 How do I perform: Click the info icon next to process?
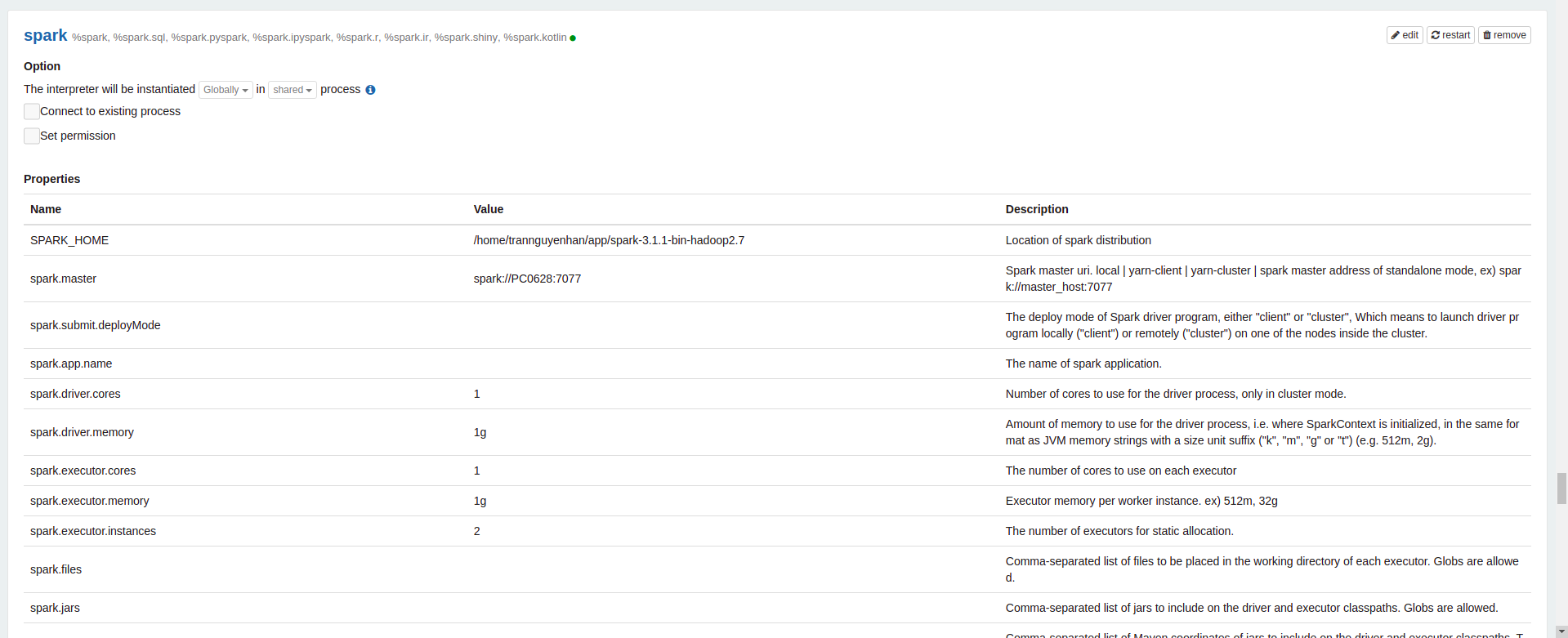pos(370,90)
